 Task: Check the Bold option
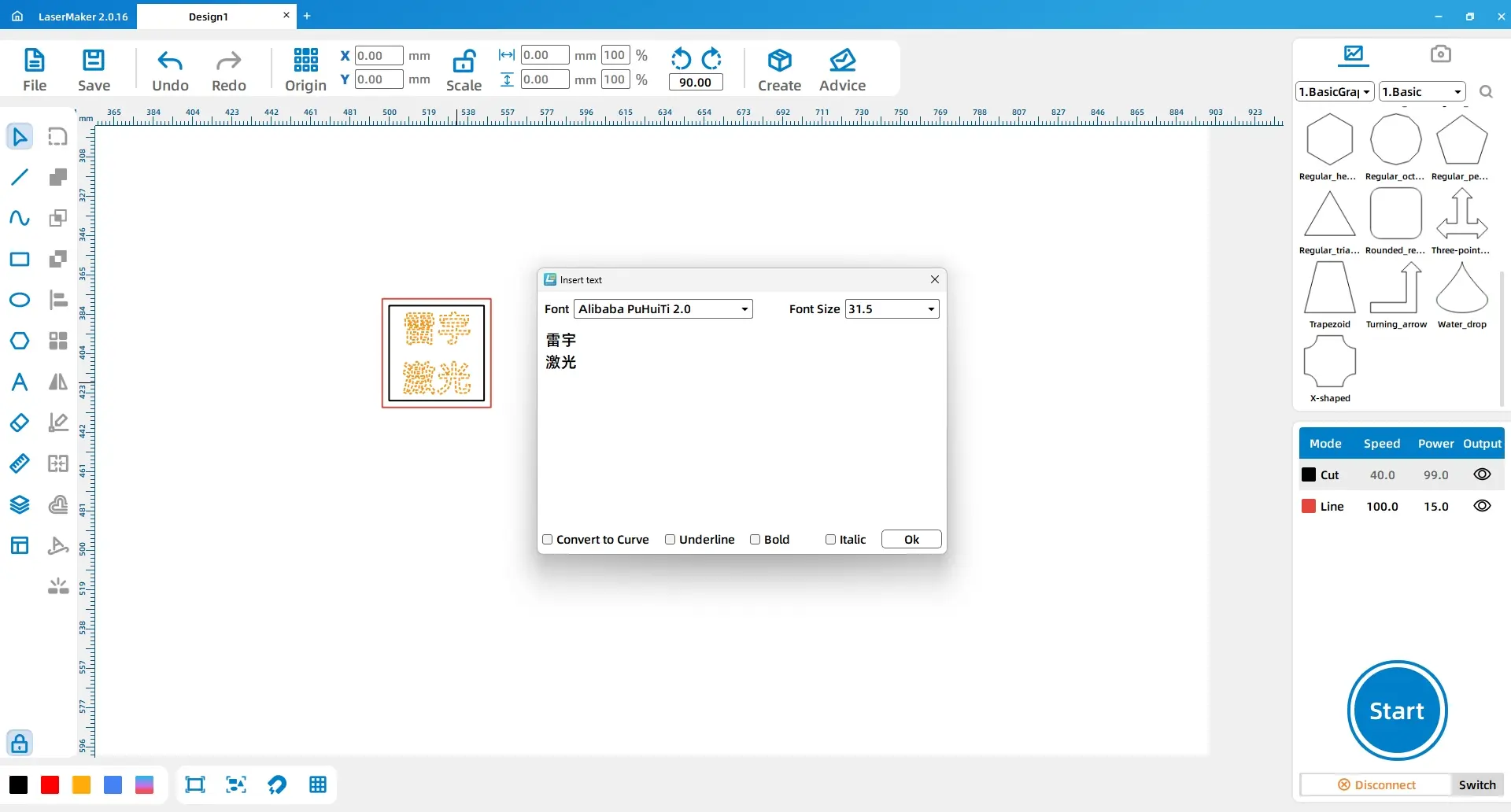point(755,540)
